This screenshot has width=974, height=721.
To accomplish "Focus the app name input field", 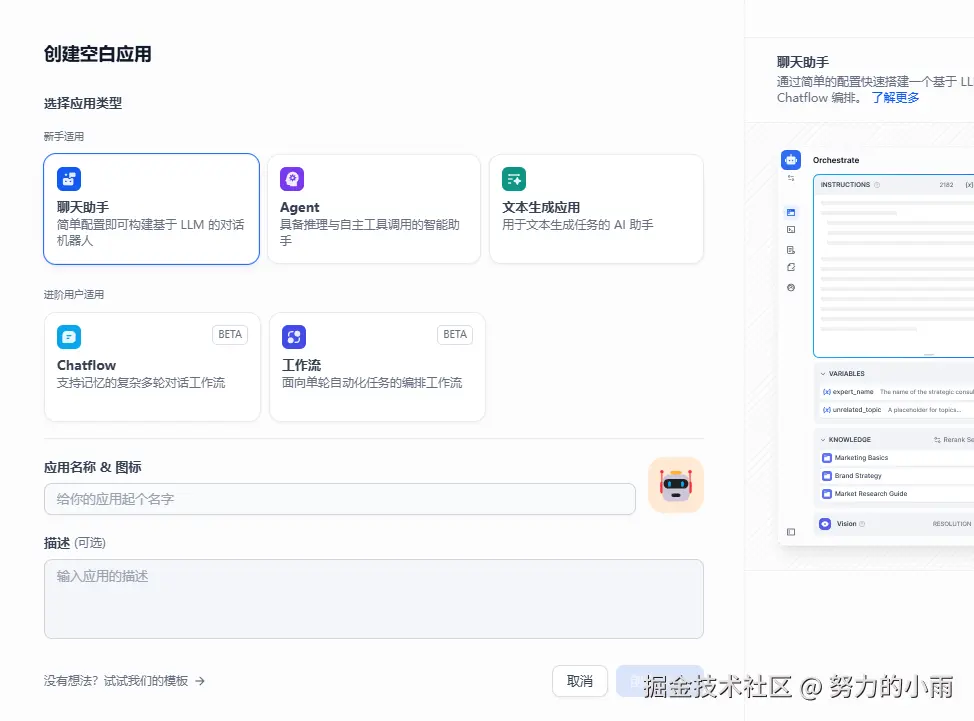I will (340, 499).
